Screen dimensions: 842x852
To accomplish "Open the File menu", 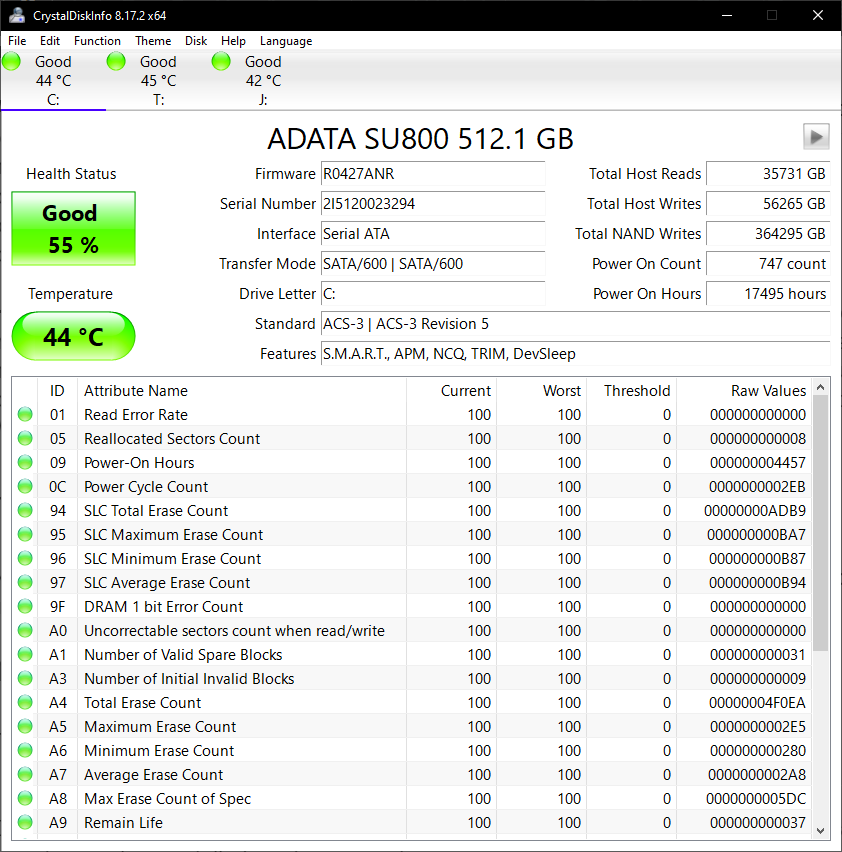I will click(17, 41).
